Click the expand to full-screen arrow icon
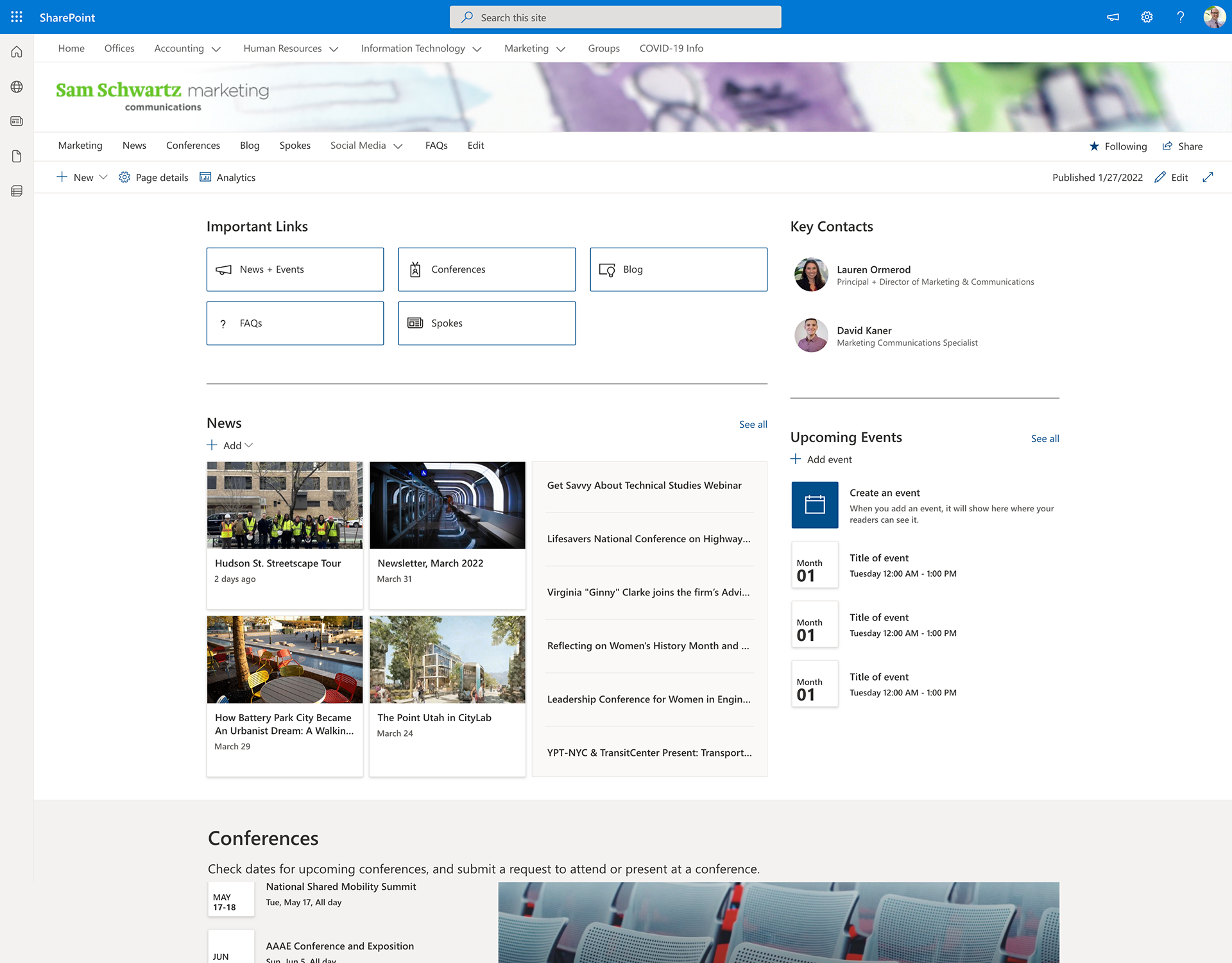 [1208, 177]
